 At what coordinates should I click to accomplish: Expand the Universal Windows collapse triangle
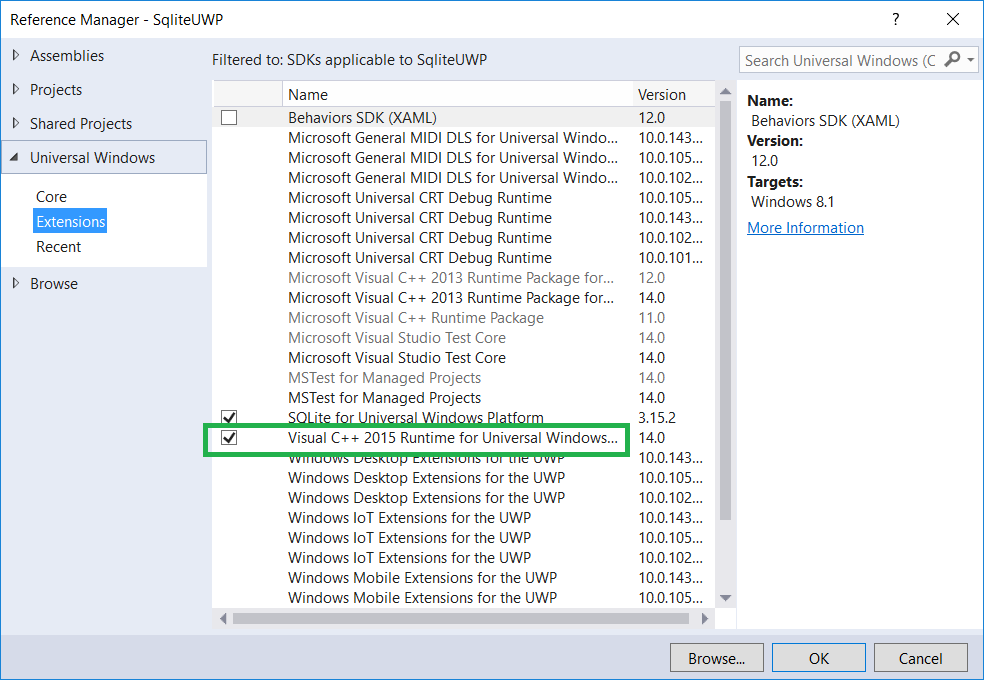[12, 157]
